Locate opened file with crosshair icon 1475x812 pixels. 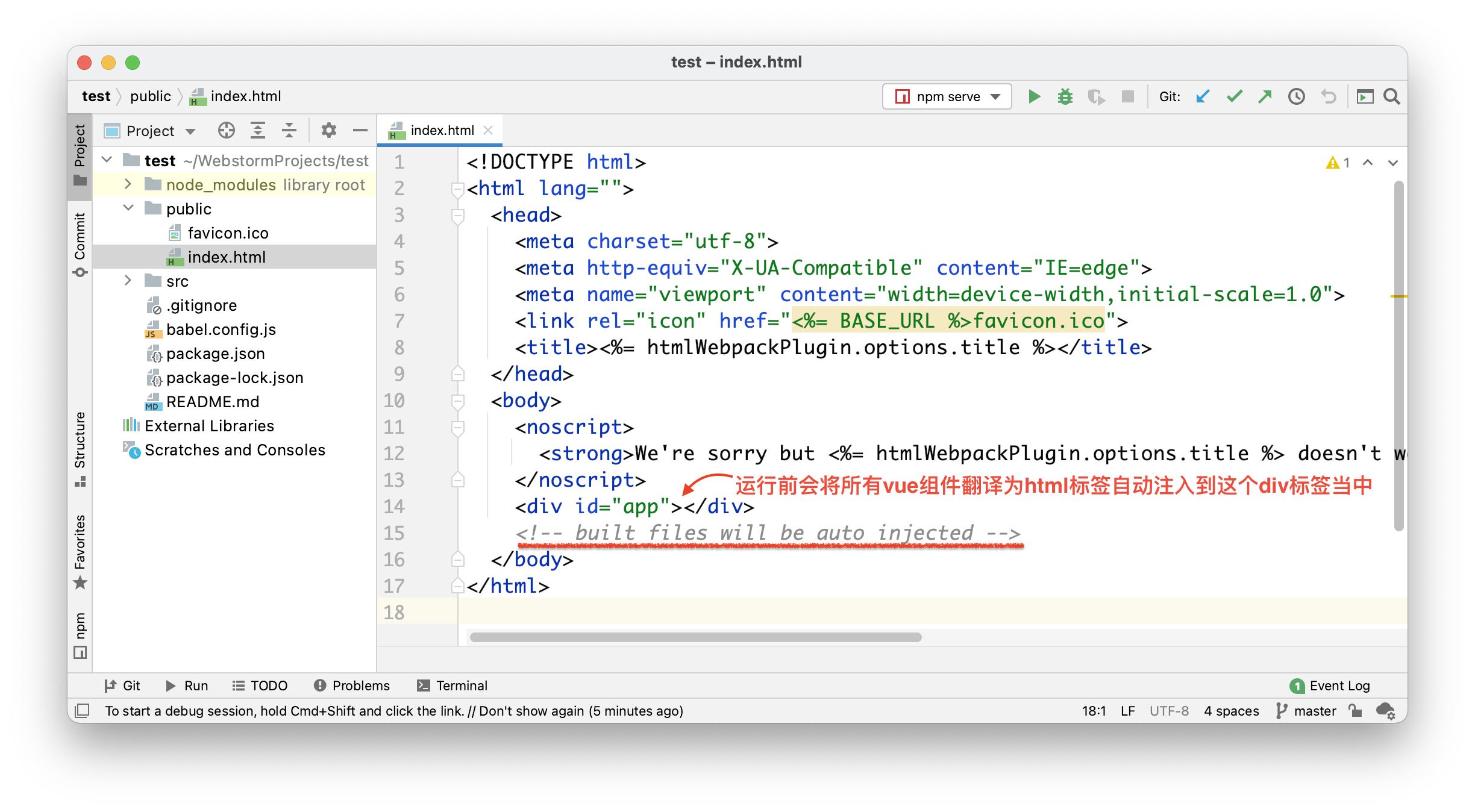click(x=226, y=130)
